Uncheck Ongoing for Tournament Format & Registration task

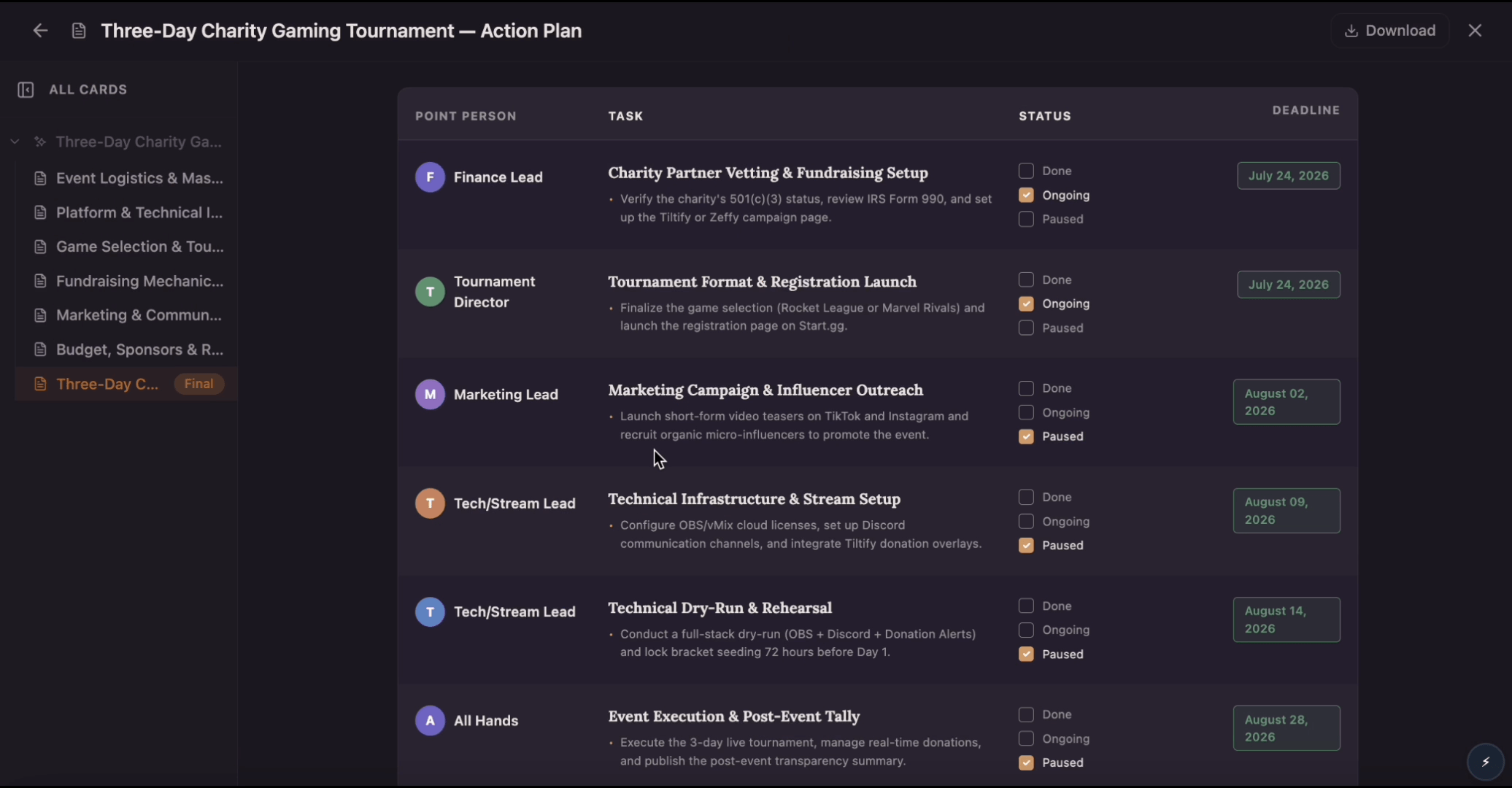(x=1026, y=304)
